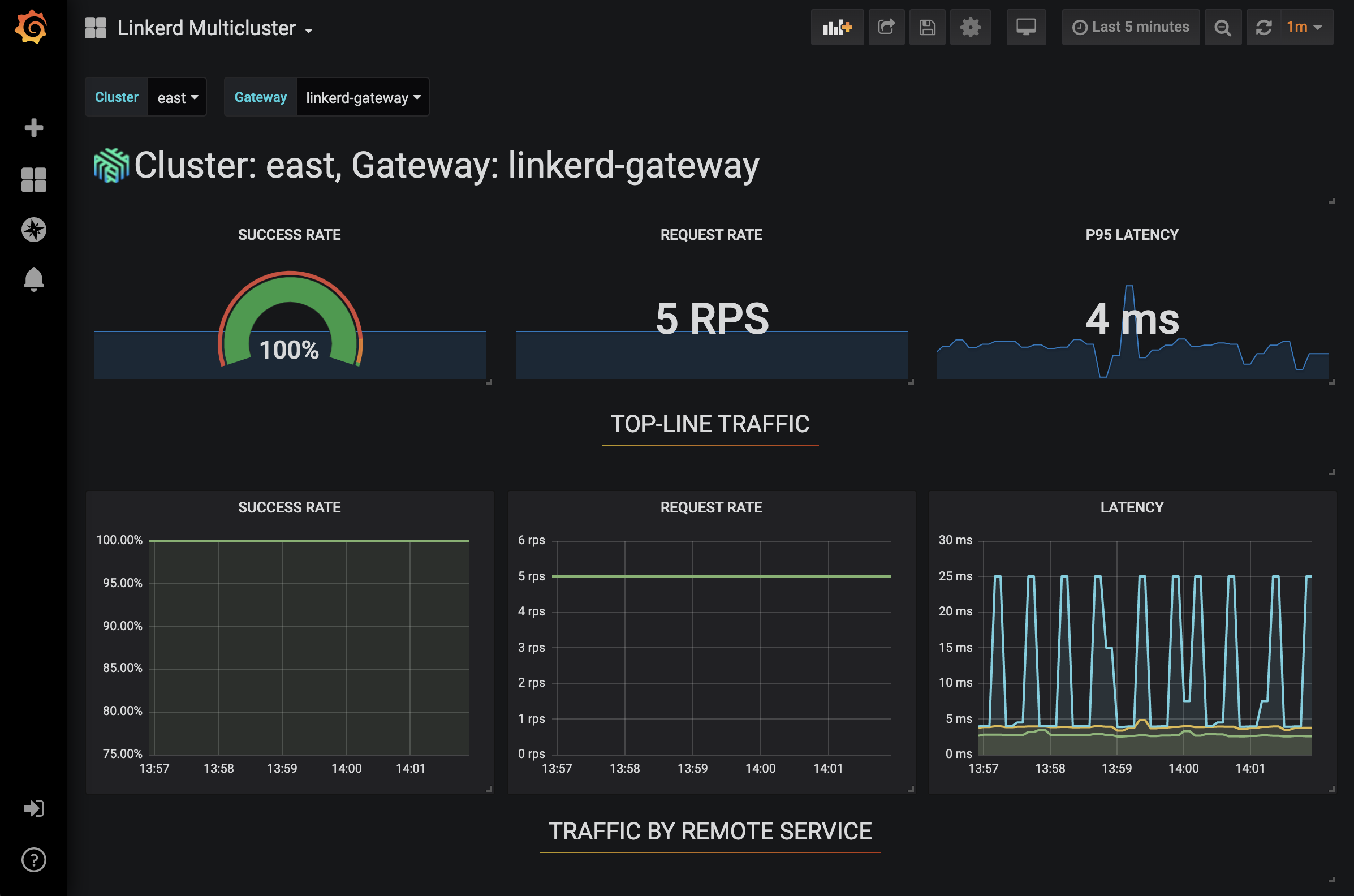Open dashboard settings with the gear icon
This screenshot has height=896, width=1354.
[x=969, y=27]
